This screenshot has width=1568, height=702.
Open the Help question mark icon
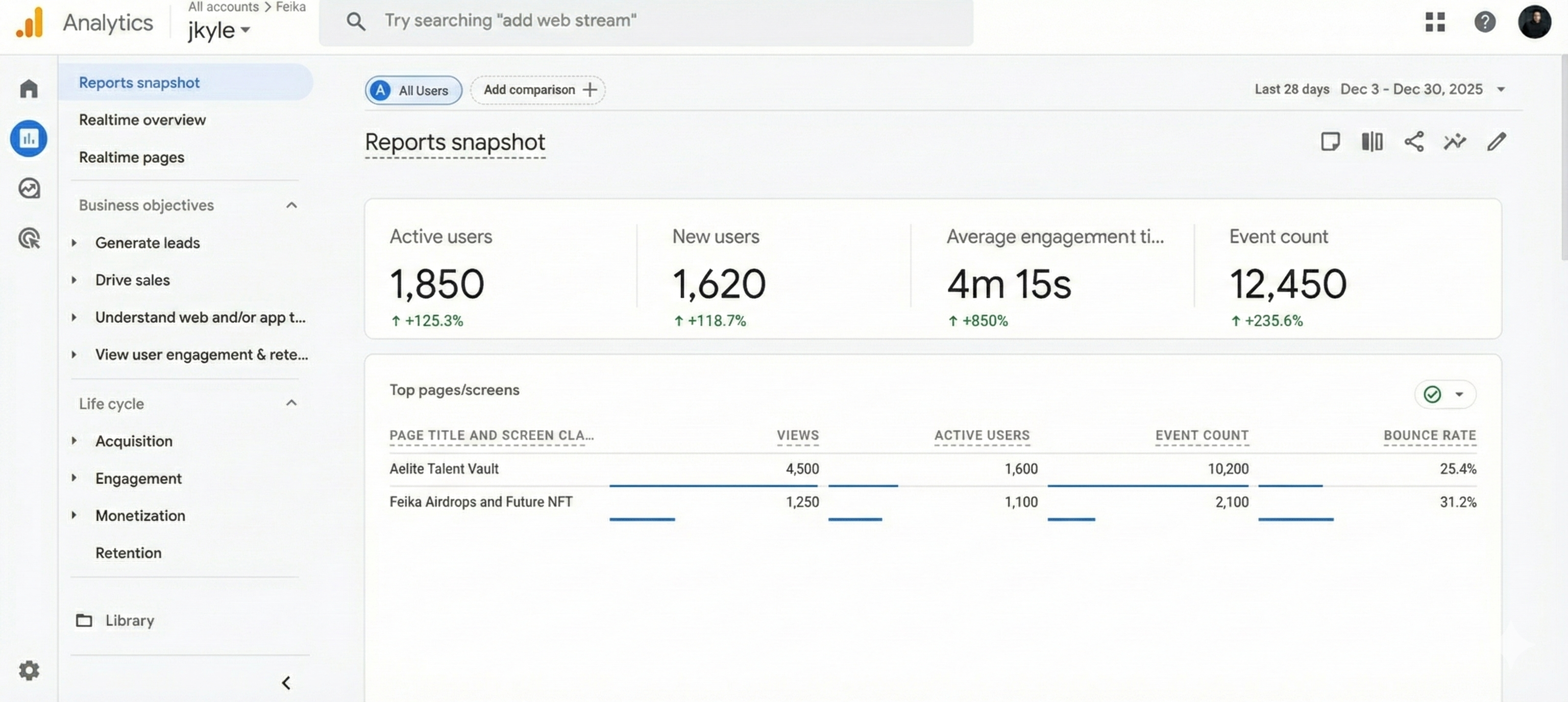[1485, 22]
